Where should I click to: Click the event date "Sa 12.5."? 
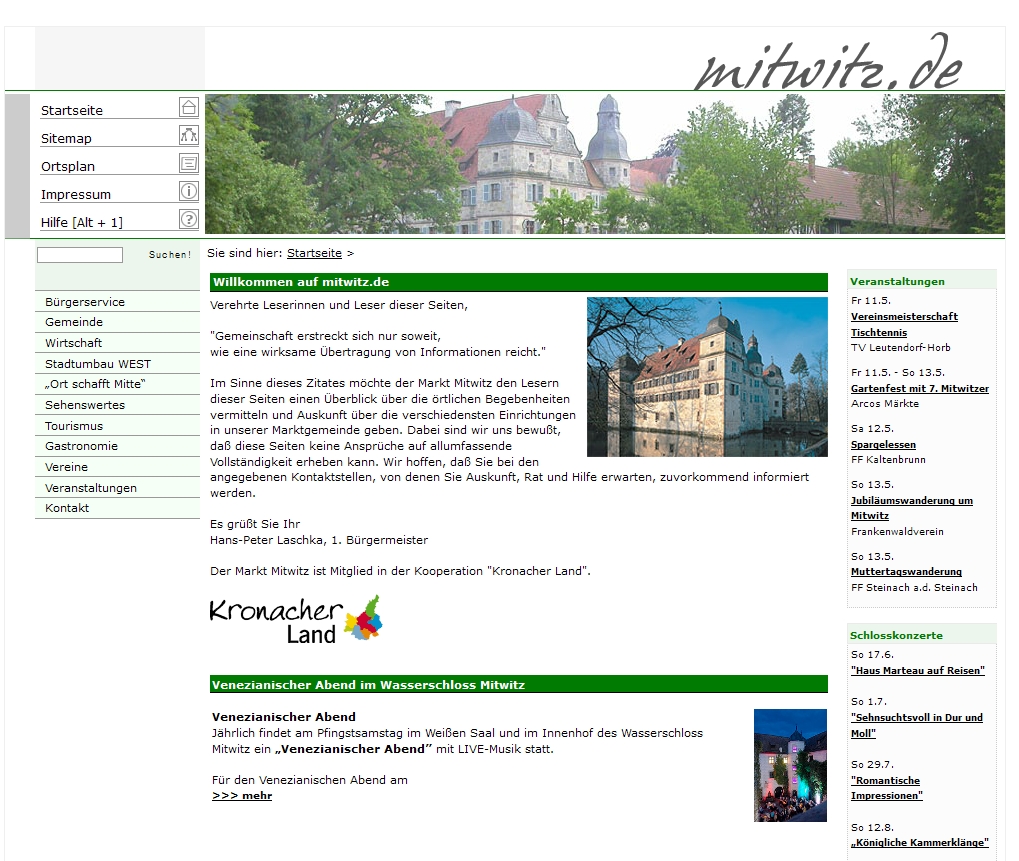coord(873,428)
